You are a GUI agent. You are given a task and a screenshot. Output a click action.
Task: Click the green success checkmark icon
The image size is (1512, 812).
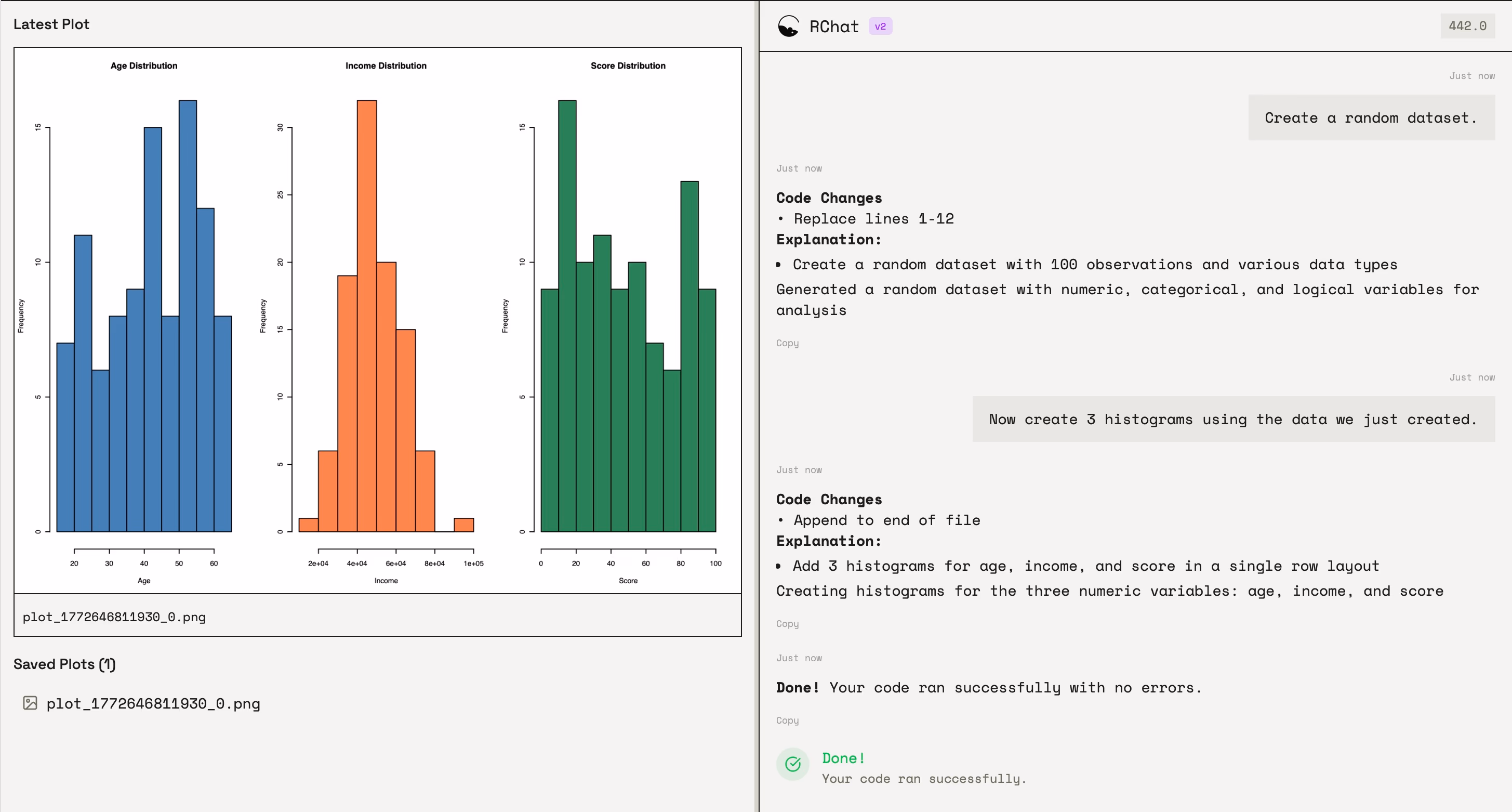(x=792, y=764)
